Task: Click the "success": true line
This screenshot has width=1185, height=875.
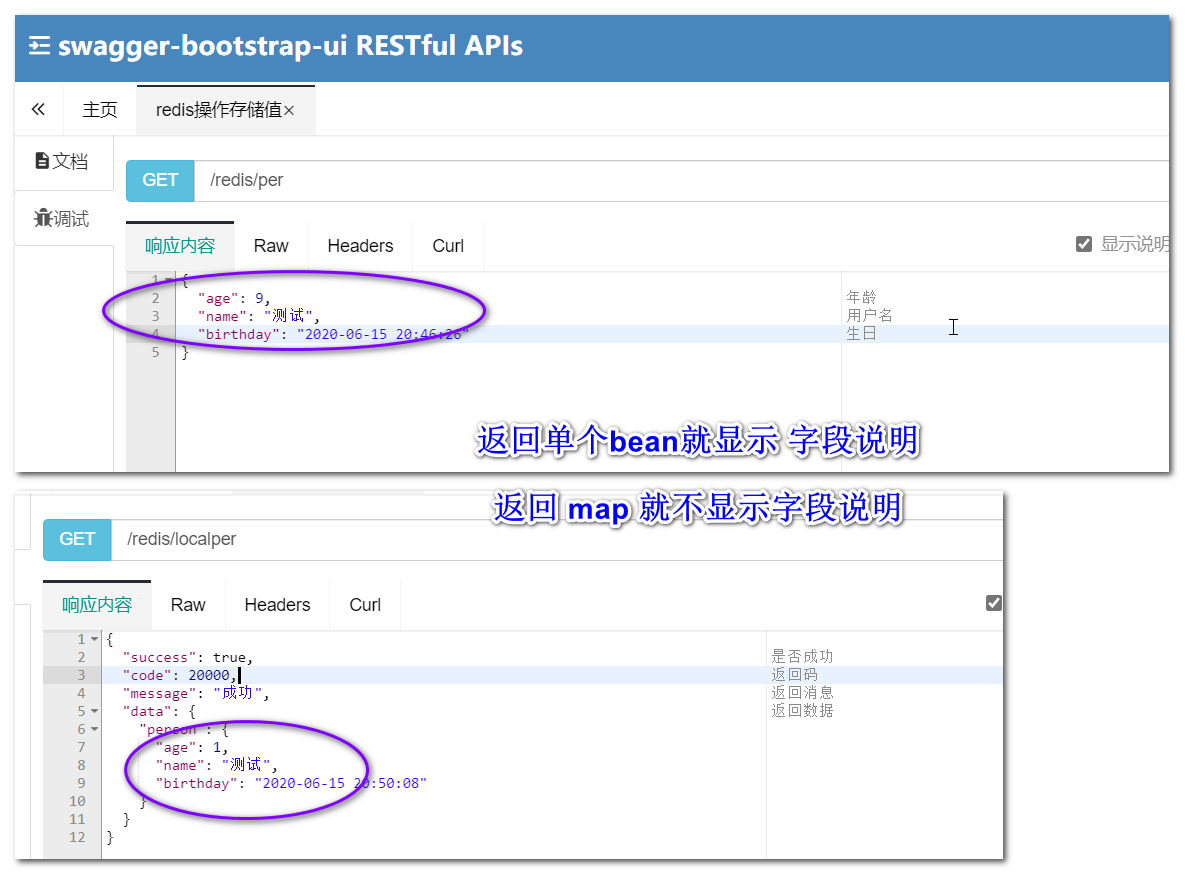Action: [188, 657]
